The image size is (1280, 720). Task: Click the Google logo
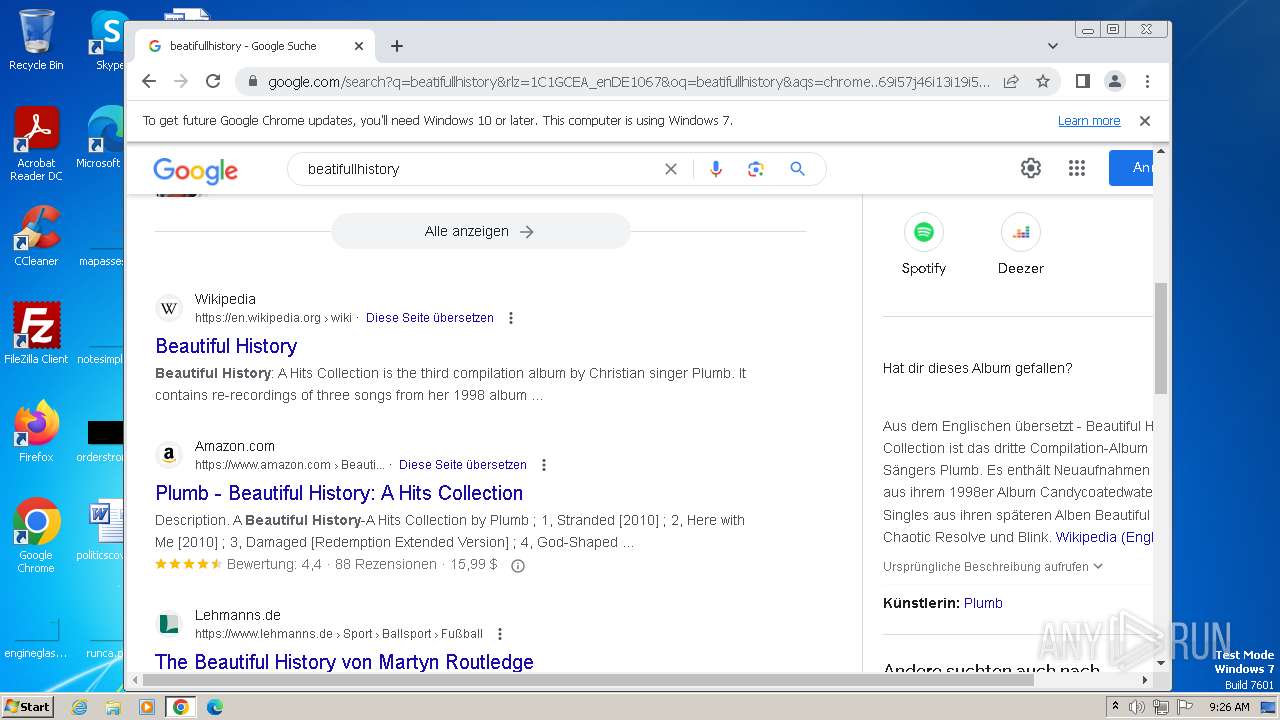click(196, 170)
